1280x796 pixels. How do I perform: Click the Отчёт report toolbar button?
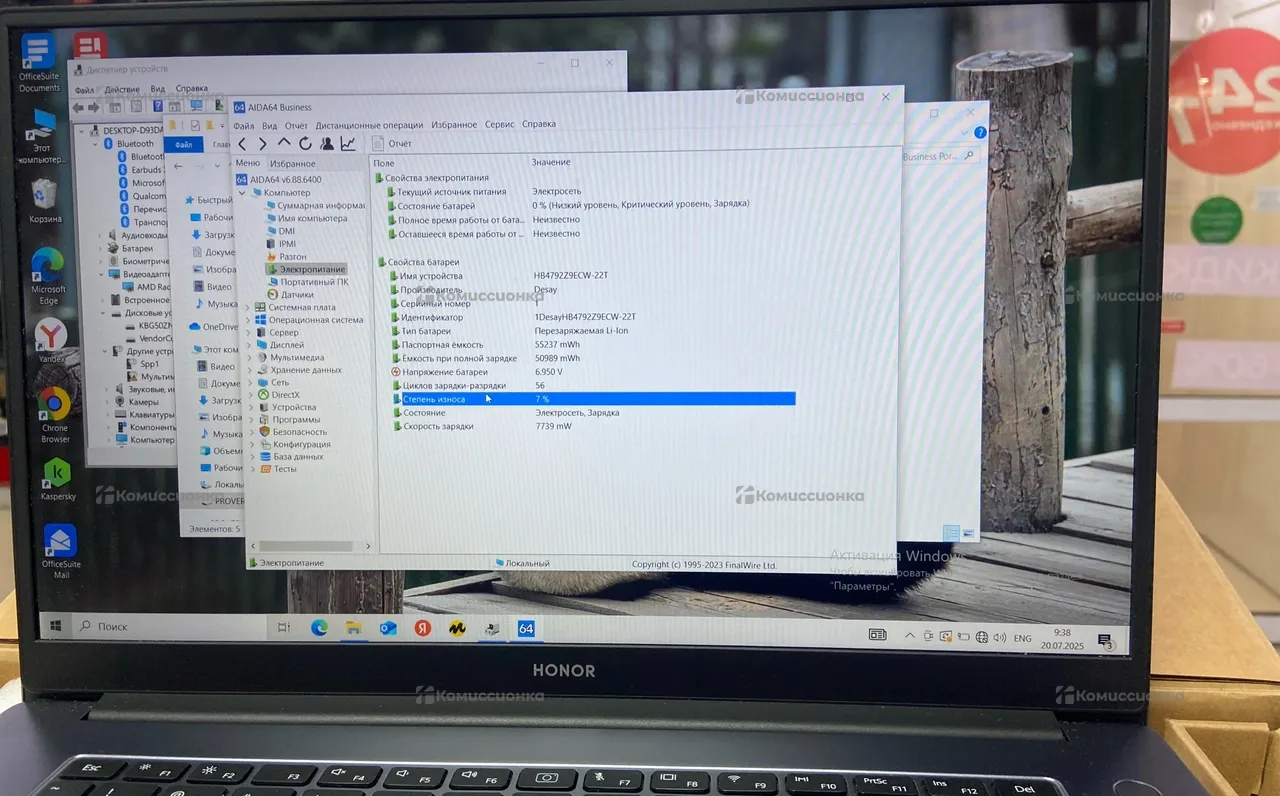pos(391,144)
